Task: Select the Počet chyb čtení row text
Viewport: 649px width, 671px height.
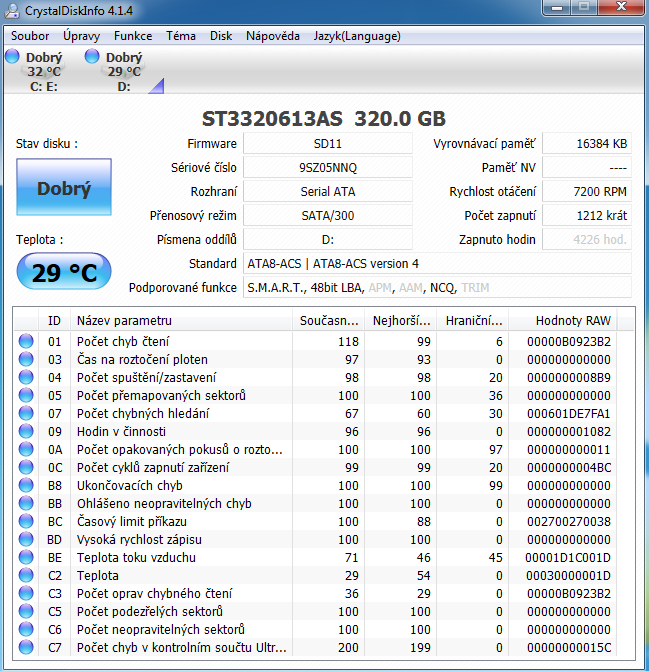Action: point(123,341)
